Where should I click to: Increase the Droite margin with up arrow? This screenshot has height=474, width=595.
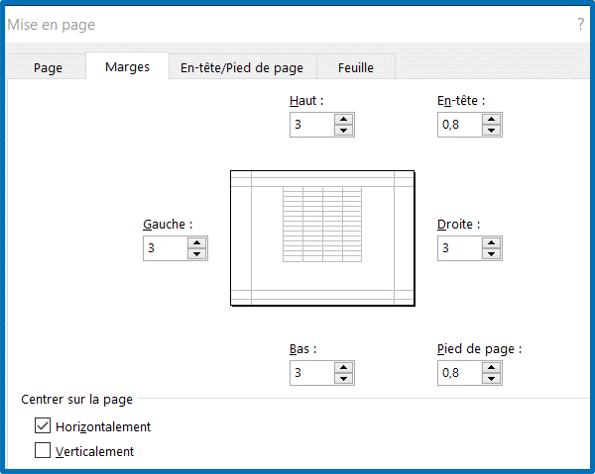point(491,243)
